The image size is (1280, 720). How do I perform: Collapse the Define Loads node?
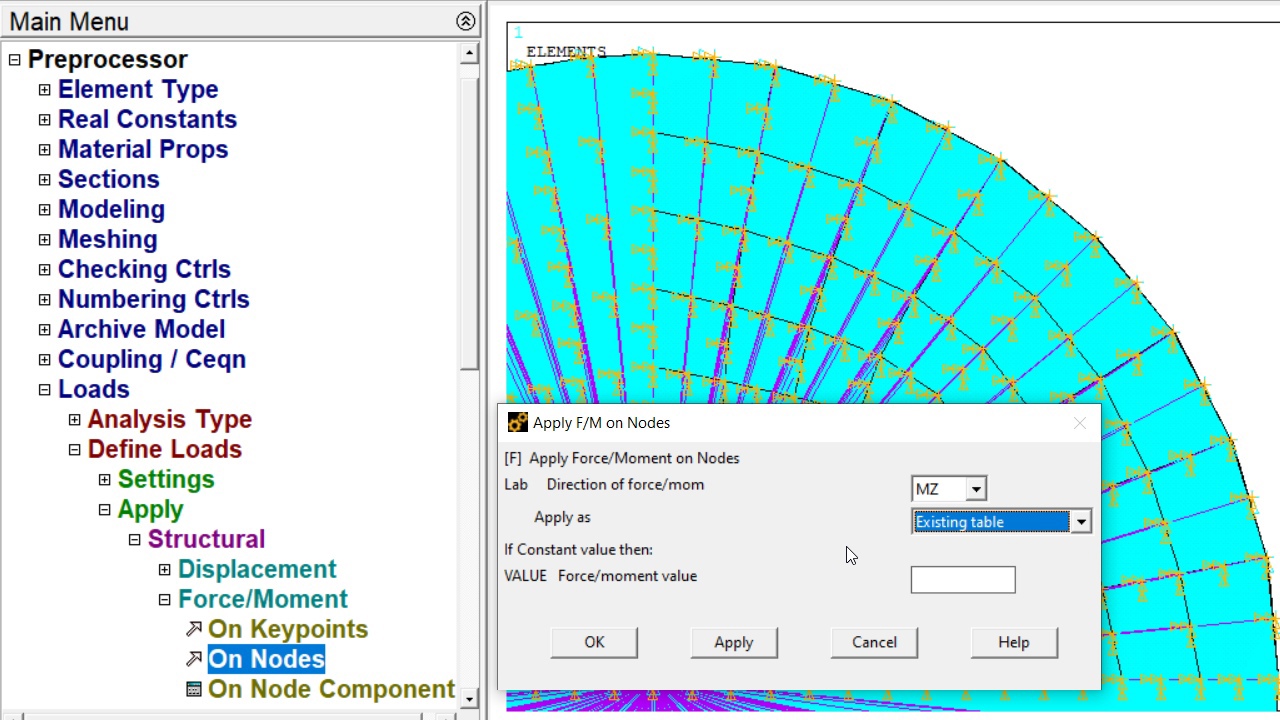[75, 450]
